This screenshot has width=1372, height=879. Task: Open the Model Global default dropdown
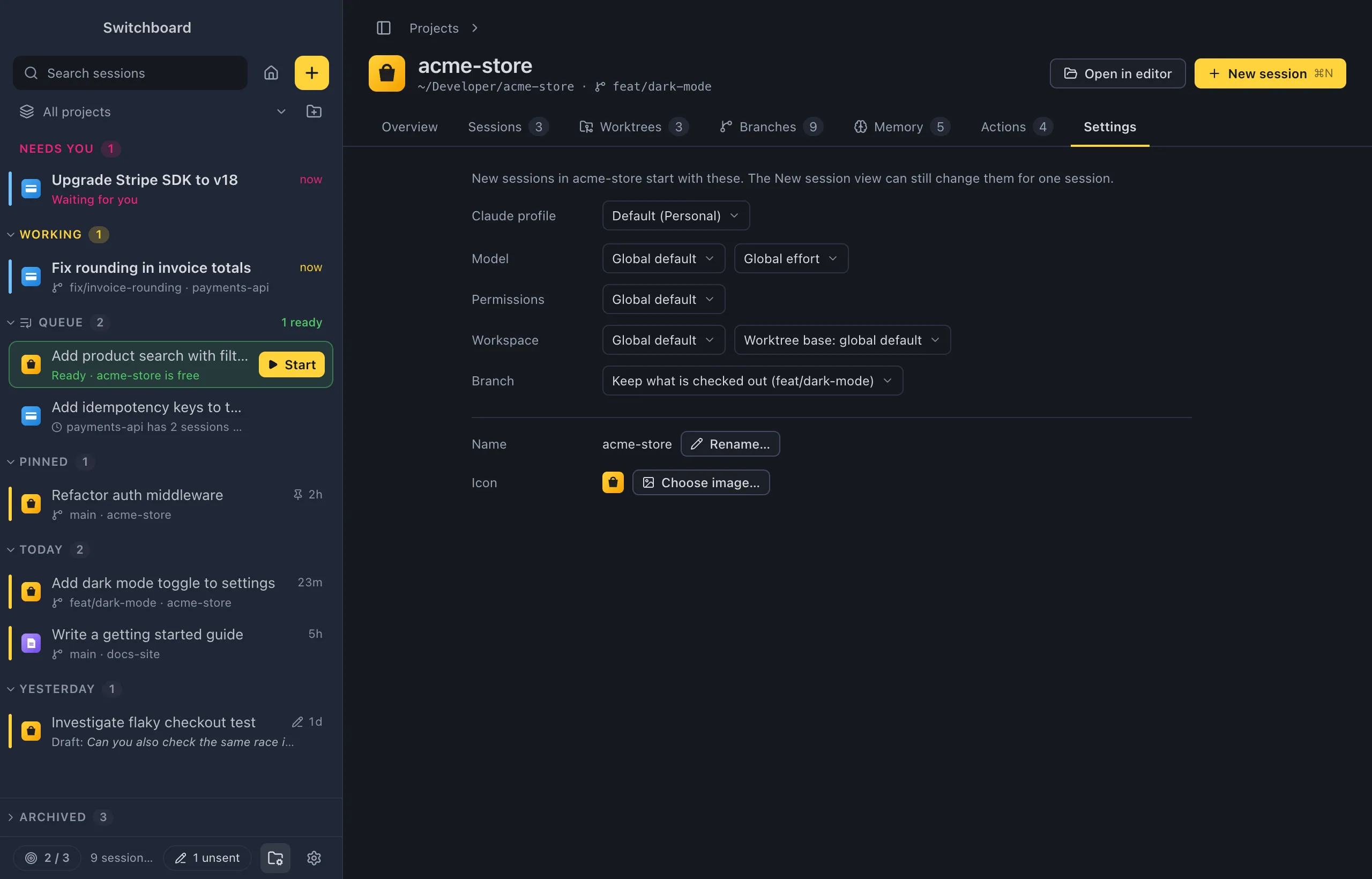[663, 258]
